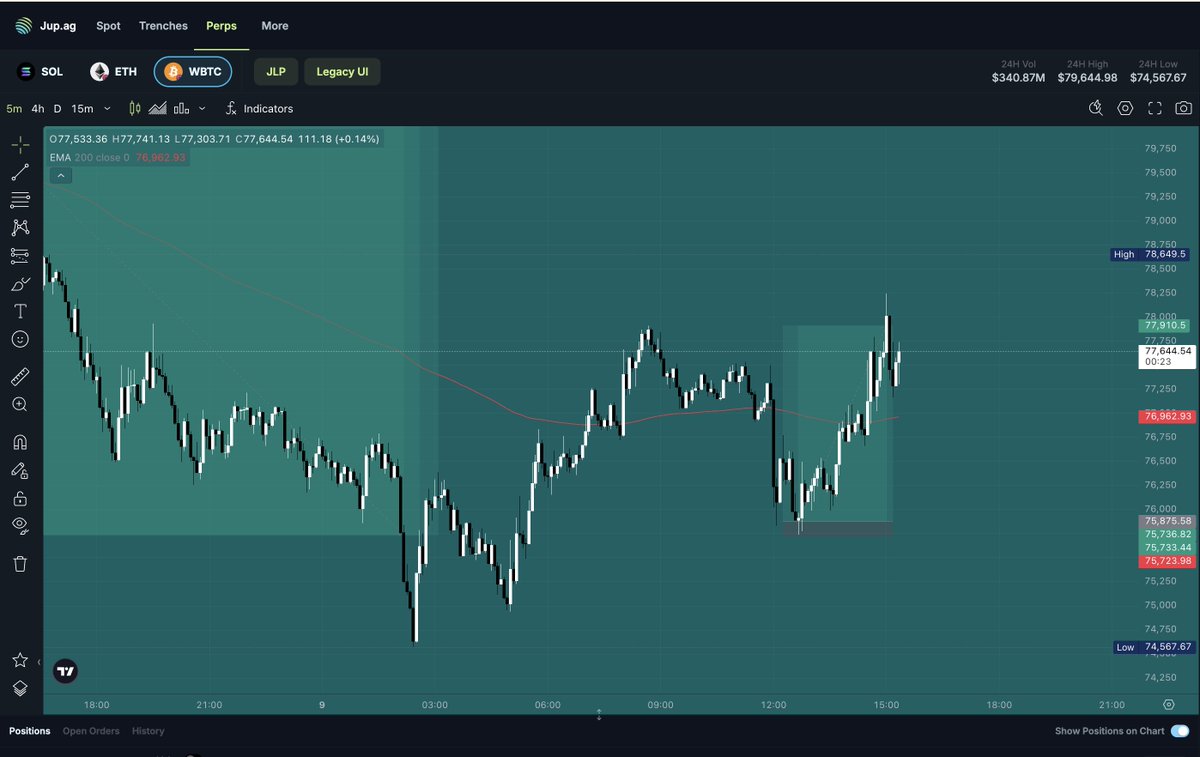
Task: Open the Open Orders tab
Action: click(x=91, y=731)
